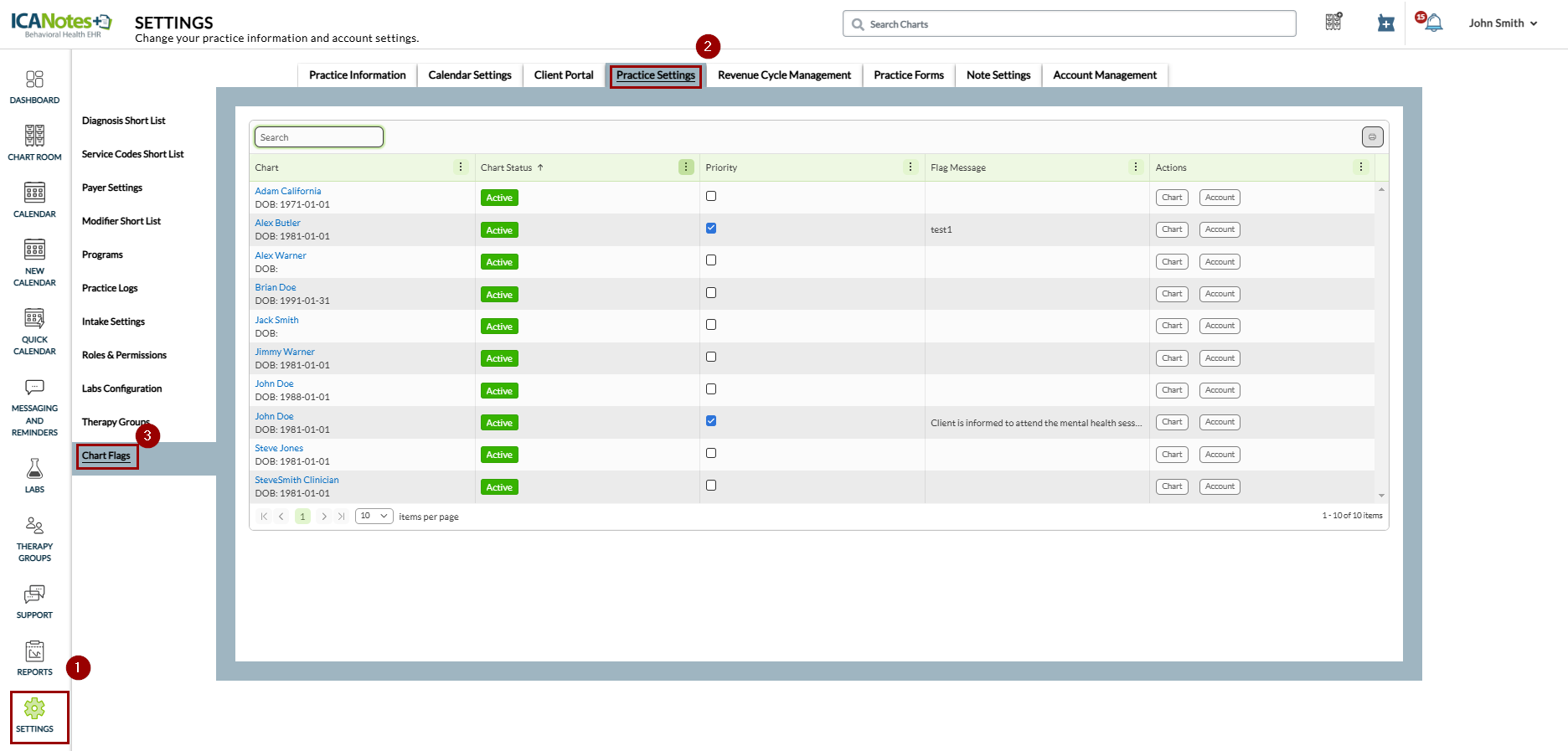Open the Calendar sidebar icon
1568x751 pixels.
pyautogui.click(x=34, y=200)
